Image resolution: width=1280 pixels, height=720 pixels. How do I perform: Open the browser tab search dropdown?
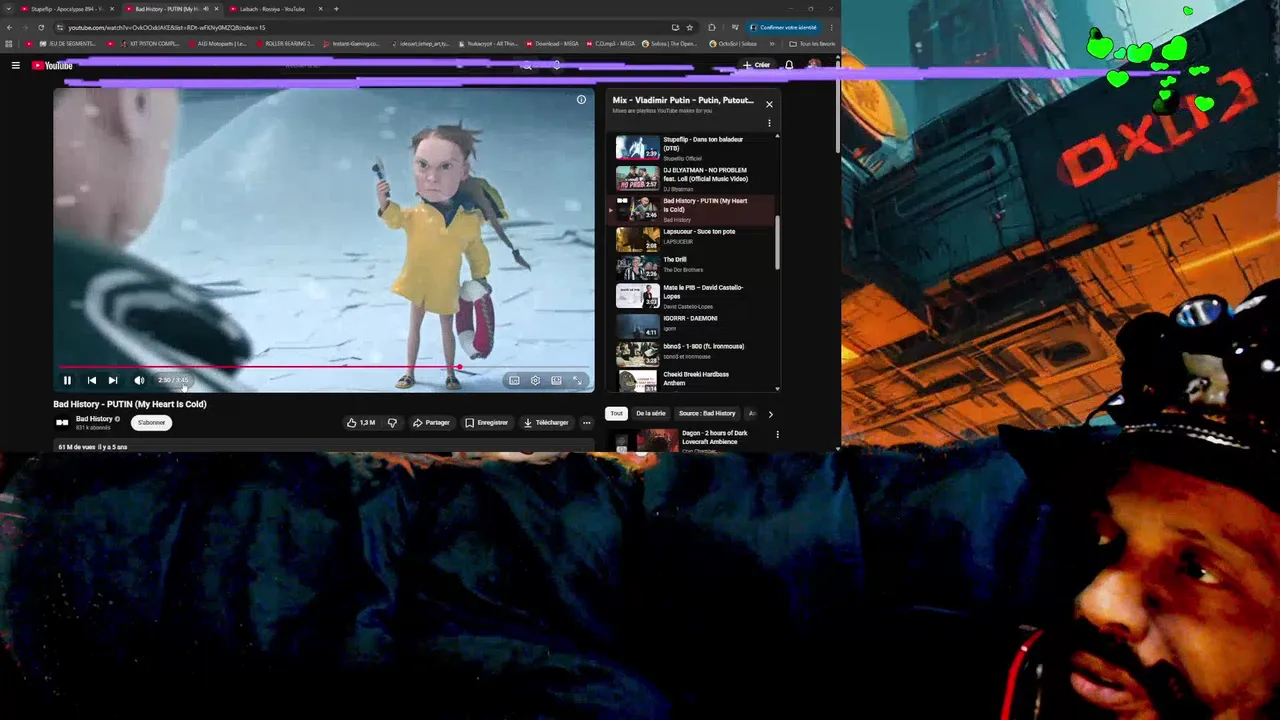(8, 9)
